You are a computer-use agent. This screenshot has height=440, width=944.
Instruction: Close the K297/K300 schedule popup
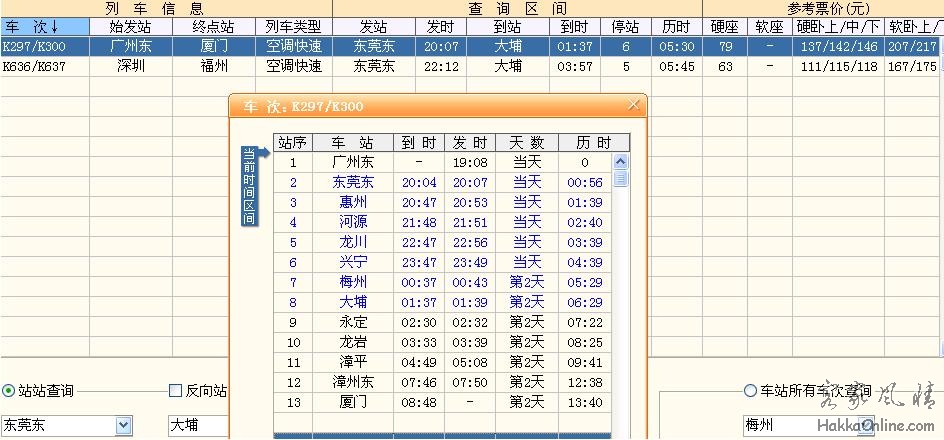pos(633,105)
